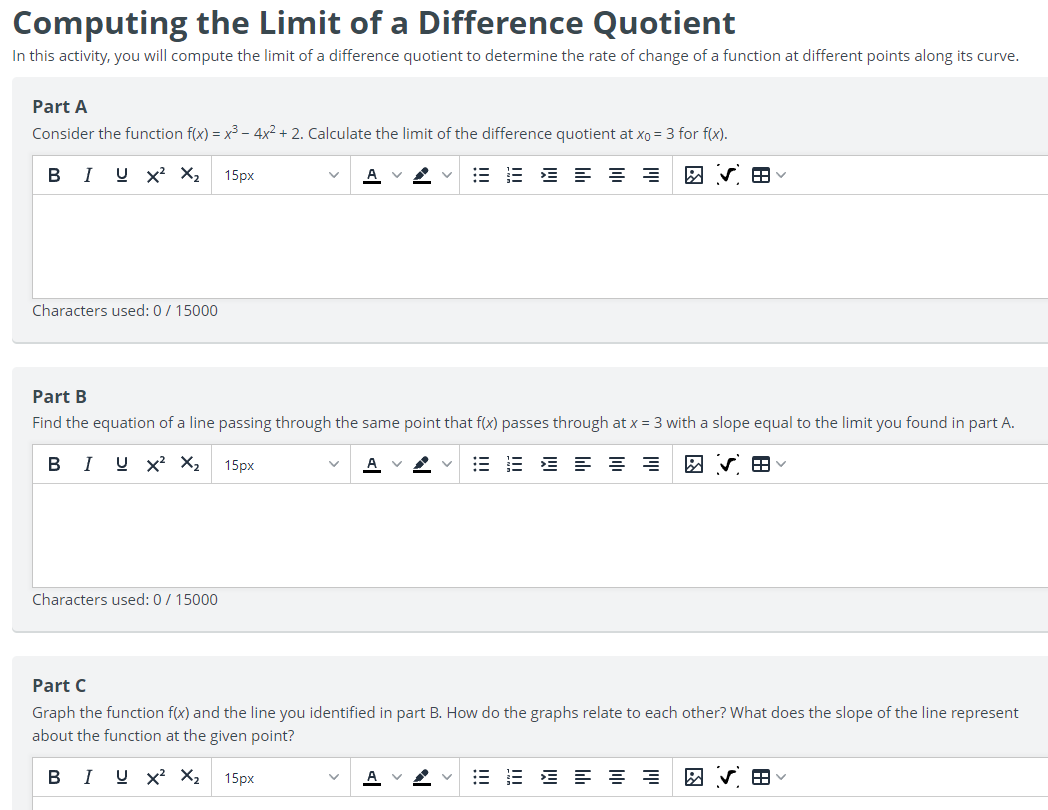Increase indent in the Part B editor
Viewport: 1048px width, 810px height.
548,464
